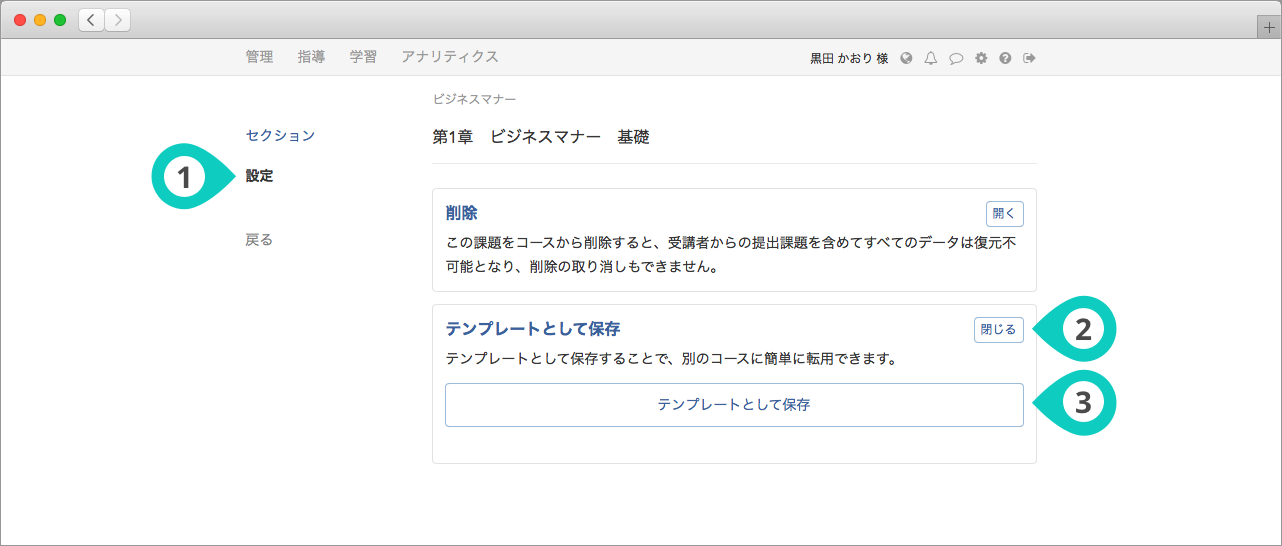Open the notifications bell

coord(930,58)
